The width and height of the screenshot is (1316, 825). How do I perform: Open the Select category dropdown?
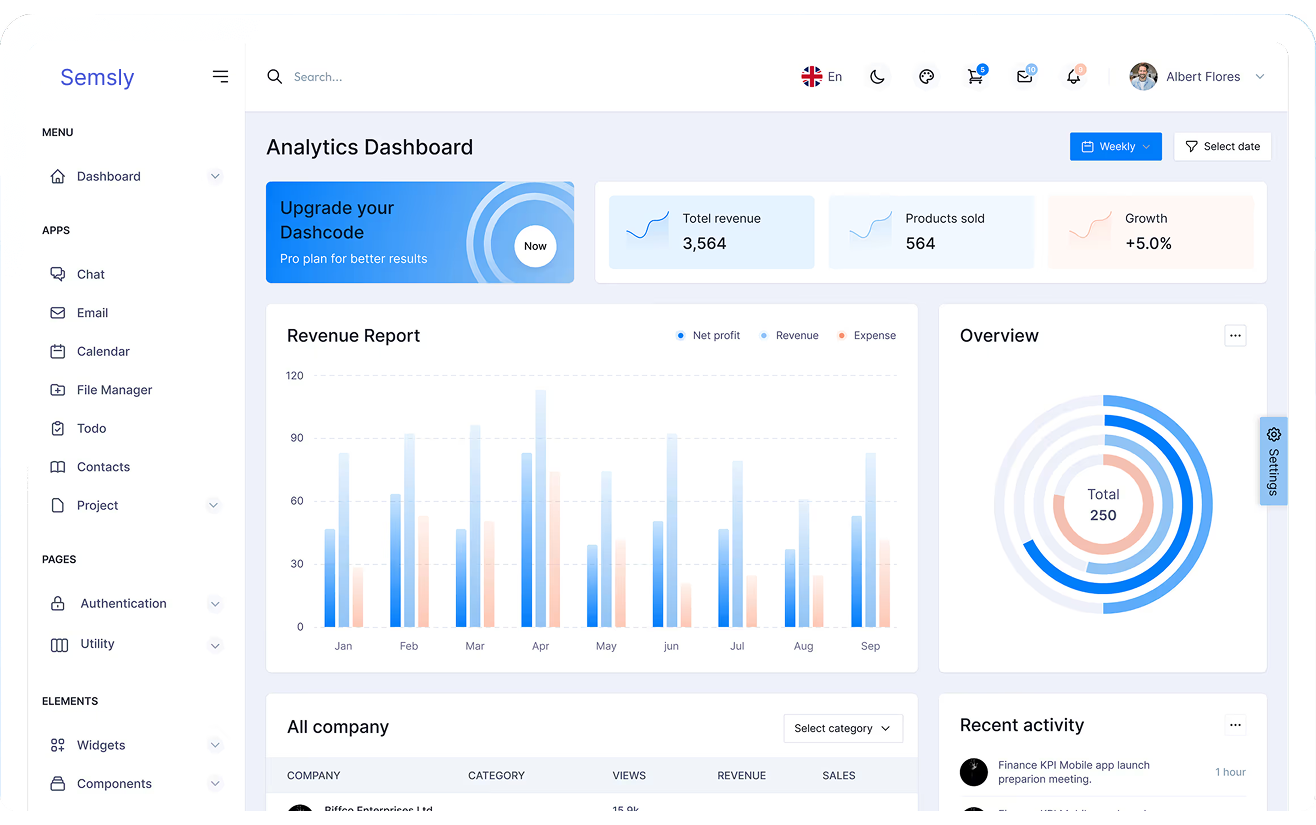pos(843,728)
